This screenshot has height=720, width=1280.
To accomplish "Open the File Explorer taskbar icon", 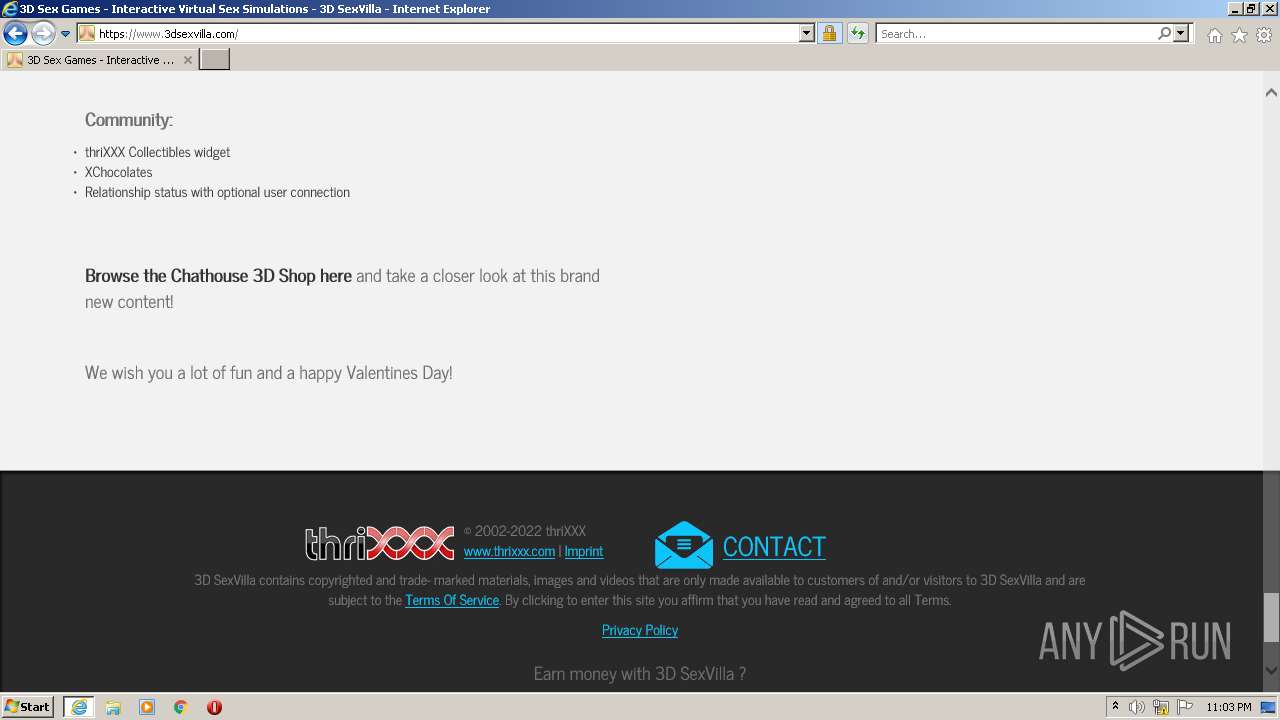I will tap(113, 707).
